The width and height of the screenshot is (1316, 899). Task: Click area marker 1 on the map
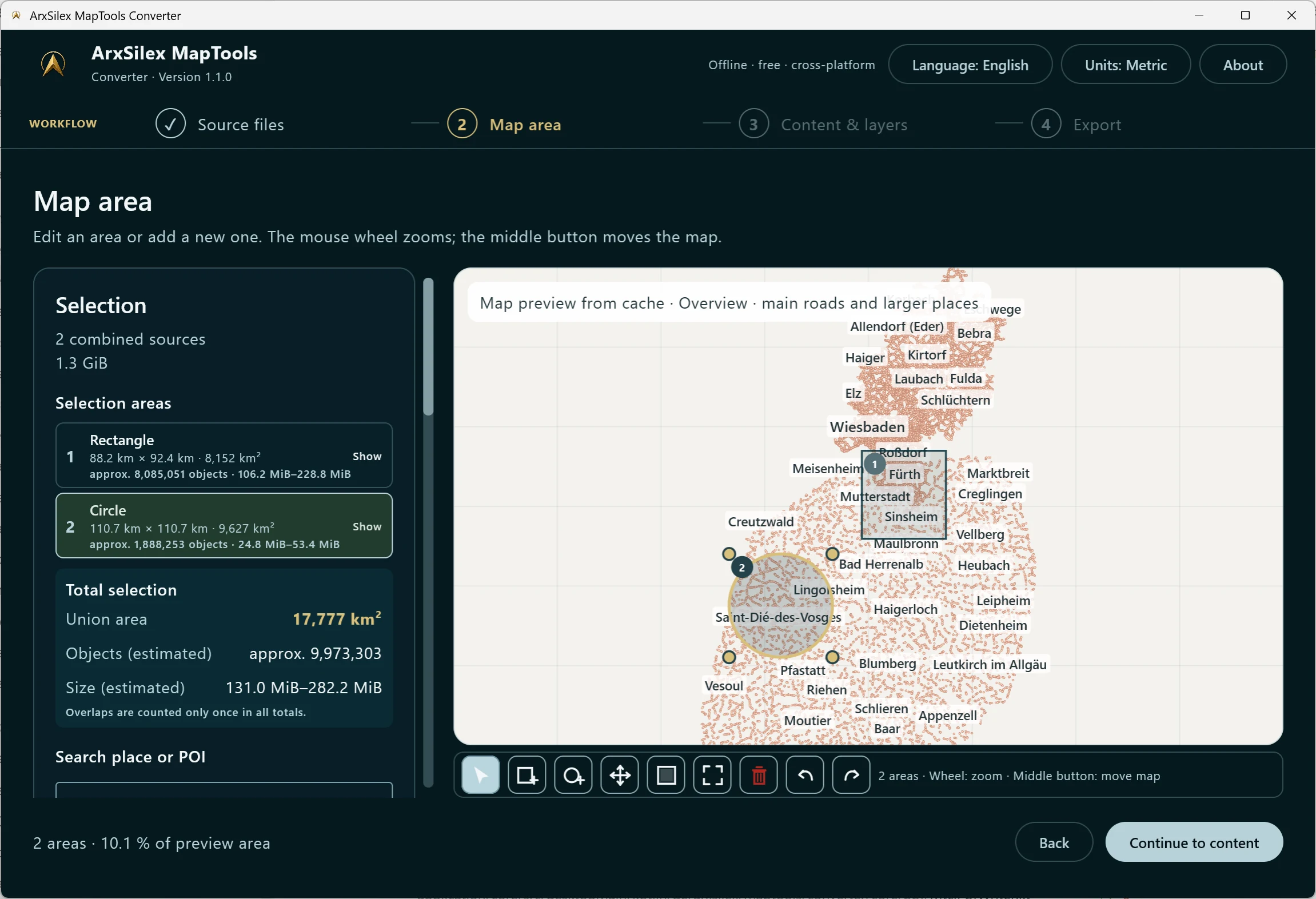[874, 464]
